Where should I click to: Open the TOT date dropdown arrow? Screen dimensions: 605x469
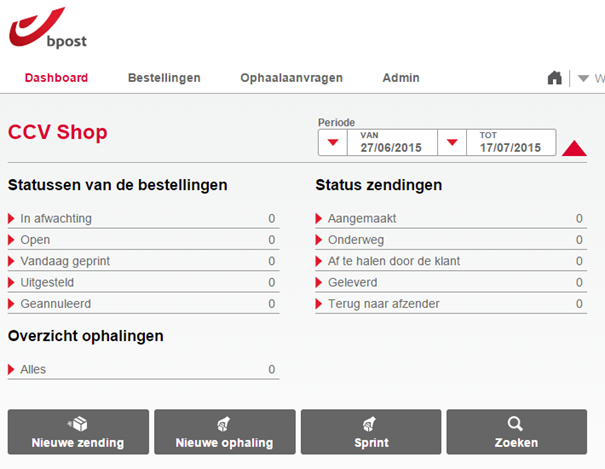(x=452, y=143)
